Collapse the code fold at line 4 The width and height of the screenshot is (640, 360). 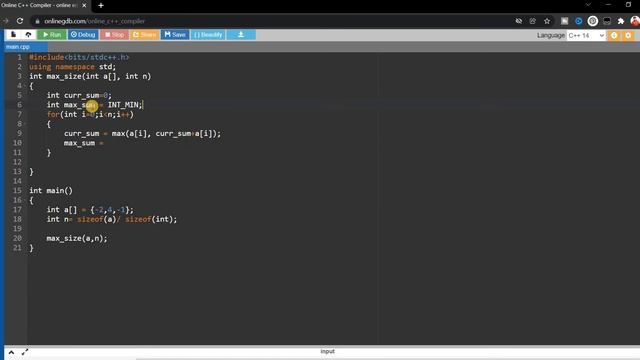24,86
